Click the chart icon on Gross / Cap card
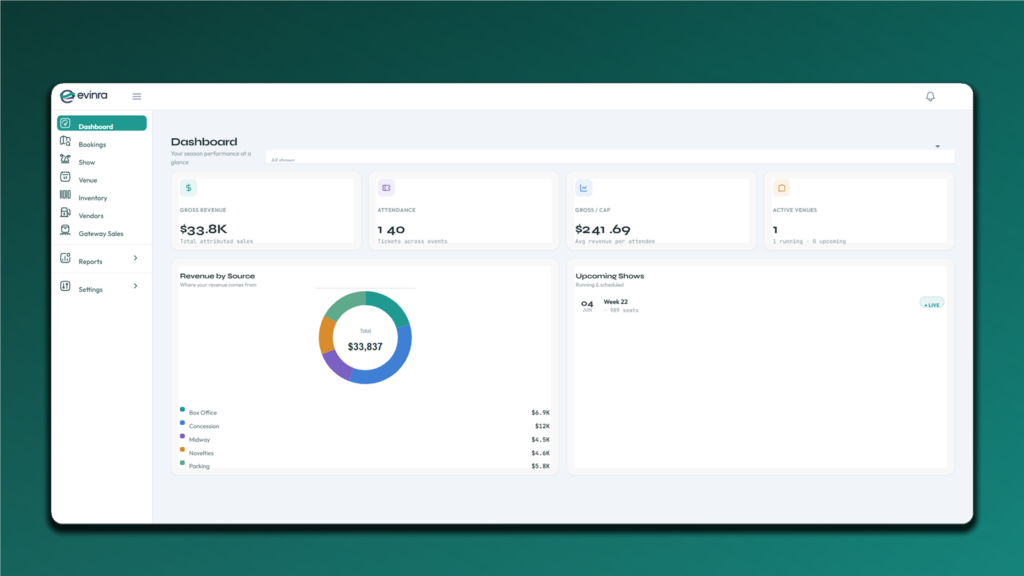The width and height of the screenshot is (1024, 576). tap(584, 188)
